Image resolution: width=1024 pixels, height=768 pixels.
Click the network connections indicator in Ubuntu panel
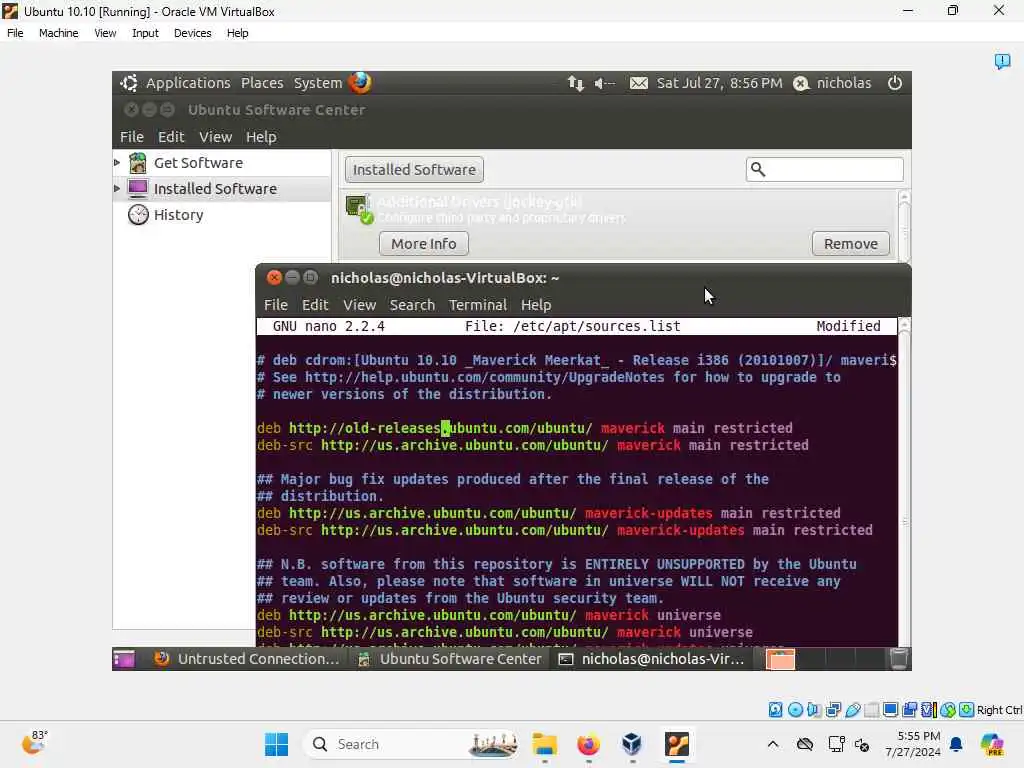[575, 83]
